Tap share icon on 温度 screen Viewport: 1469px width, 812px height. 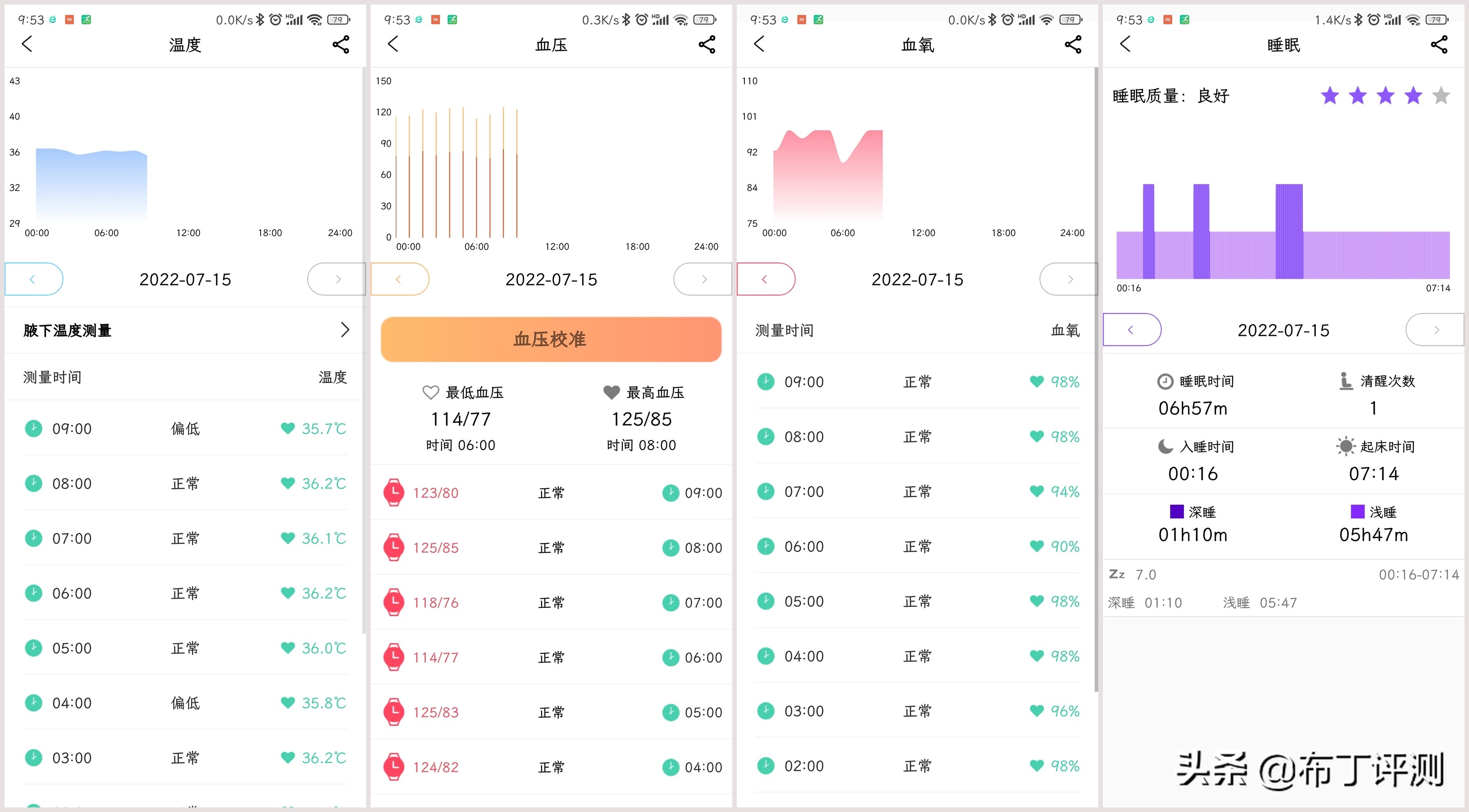pyautogui.click(x=340, y=44)
